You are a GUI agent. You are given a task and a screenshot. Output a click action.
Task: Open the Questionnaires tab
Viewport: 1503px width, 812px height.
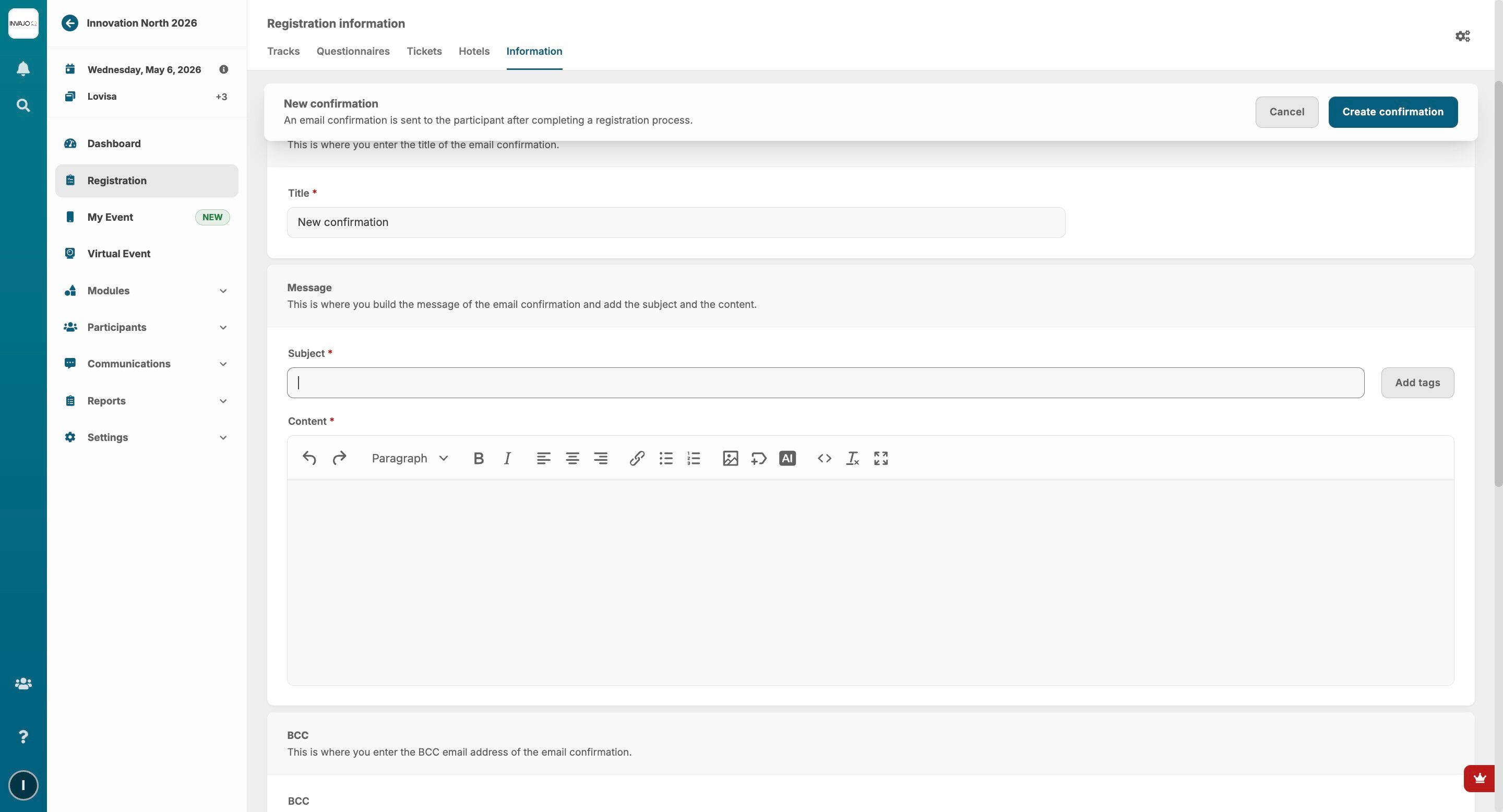[353, 51]
